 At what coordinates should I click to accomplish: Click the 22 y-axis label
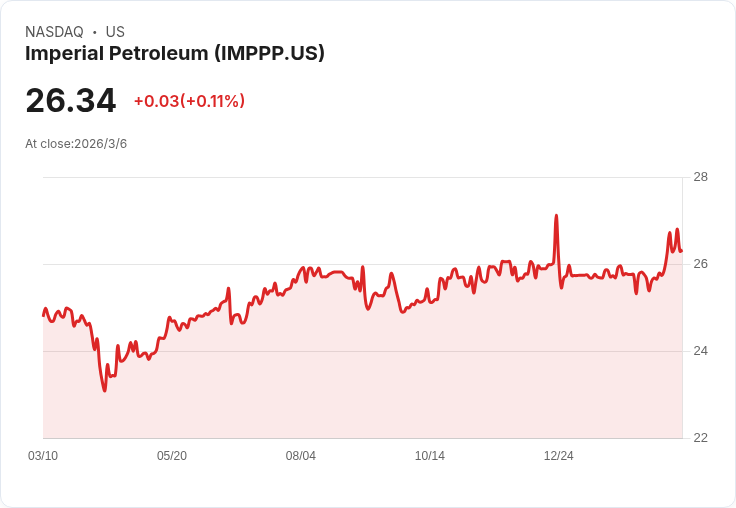[700, 438]
